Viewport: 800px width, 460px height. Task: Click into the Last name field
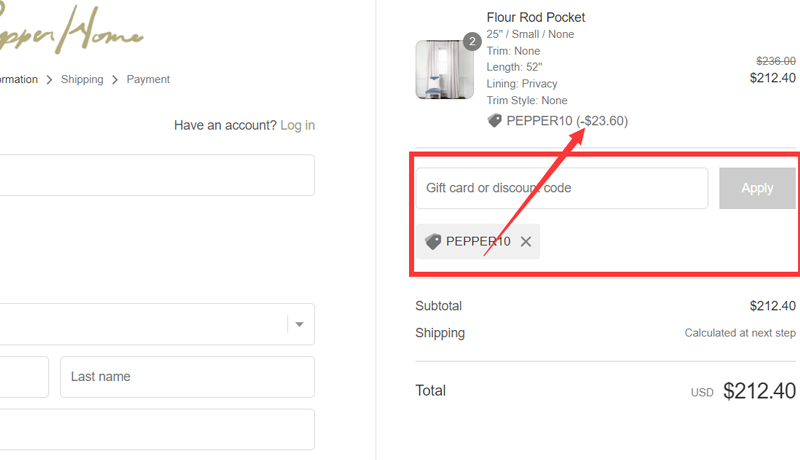pos(187,377)
